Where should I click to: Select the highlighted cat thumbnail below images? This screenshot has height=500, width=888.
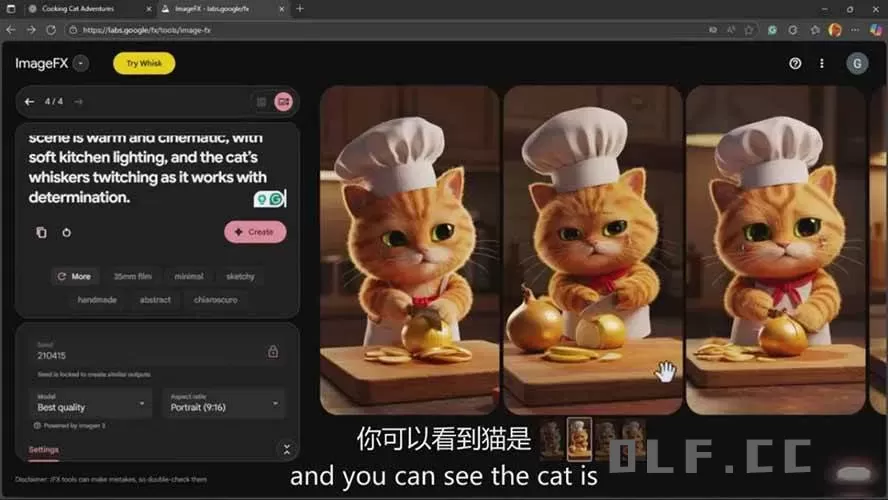(579, 438)
